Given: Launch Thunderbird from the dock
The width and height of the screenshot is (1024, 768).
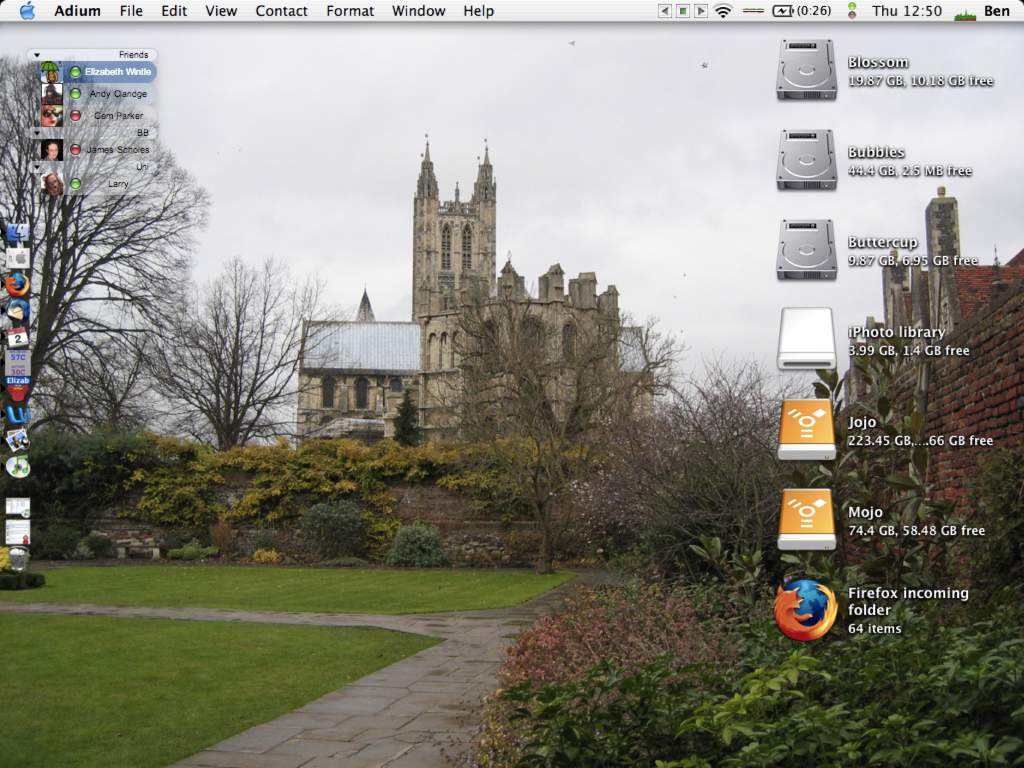Looking at the screenshot, I should point(17,311).
